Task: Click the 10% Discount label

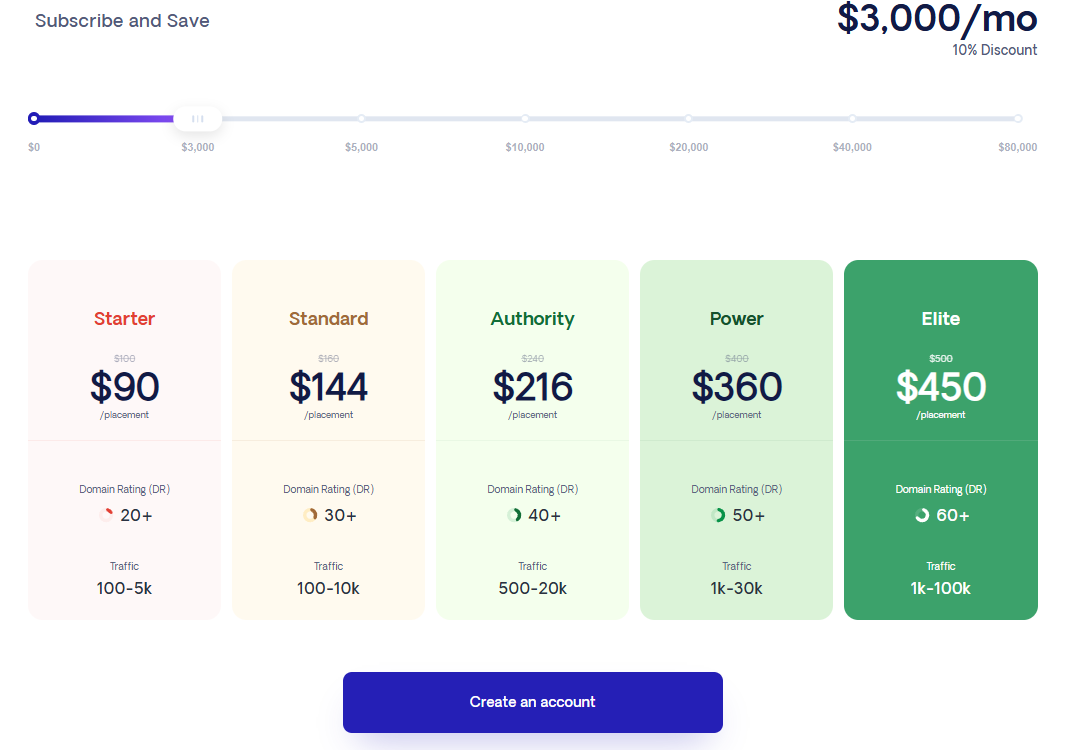Action: pyautogui.click(x=995, y=49)
